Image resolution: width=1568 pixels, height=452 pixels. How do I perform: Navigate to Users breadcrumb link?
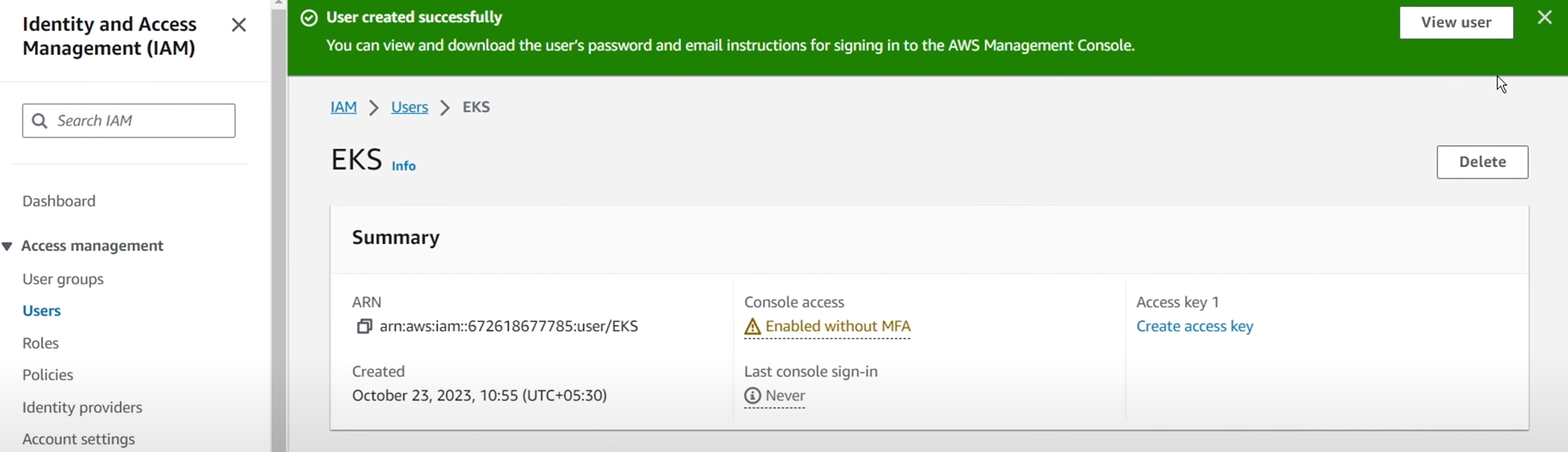(x=409, y=107)
